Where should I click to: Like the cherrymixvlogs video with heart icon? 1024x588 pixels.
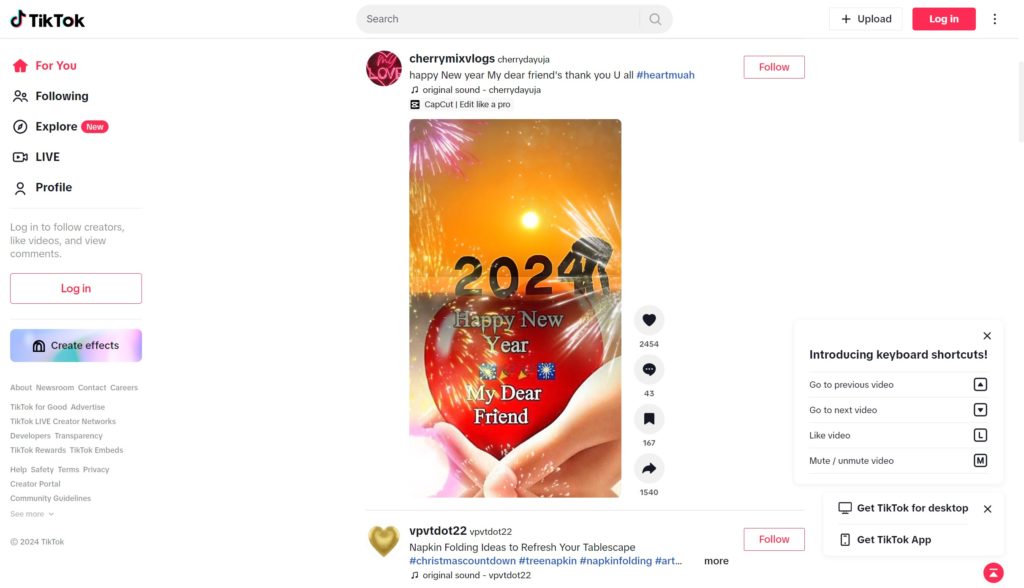[x=648, y=320]
